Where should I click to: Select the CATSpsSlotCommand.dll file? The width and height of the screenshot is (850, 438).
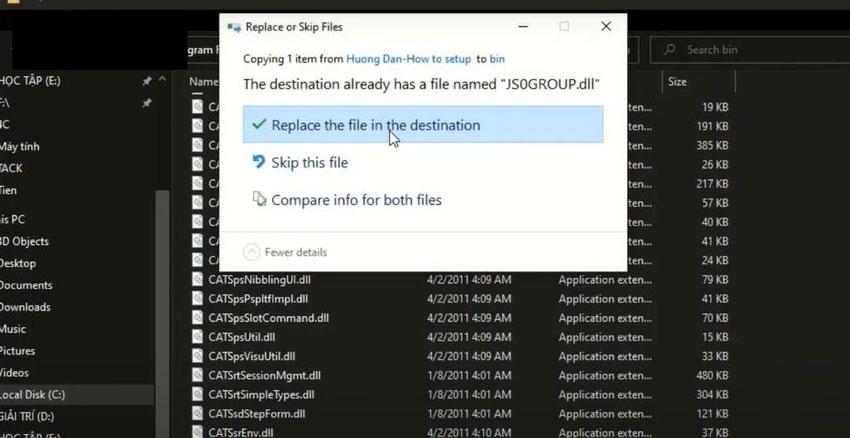coord(268,317)
